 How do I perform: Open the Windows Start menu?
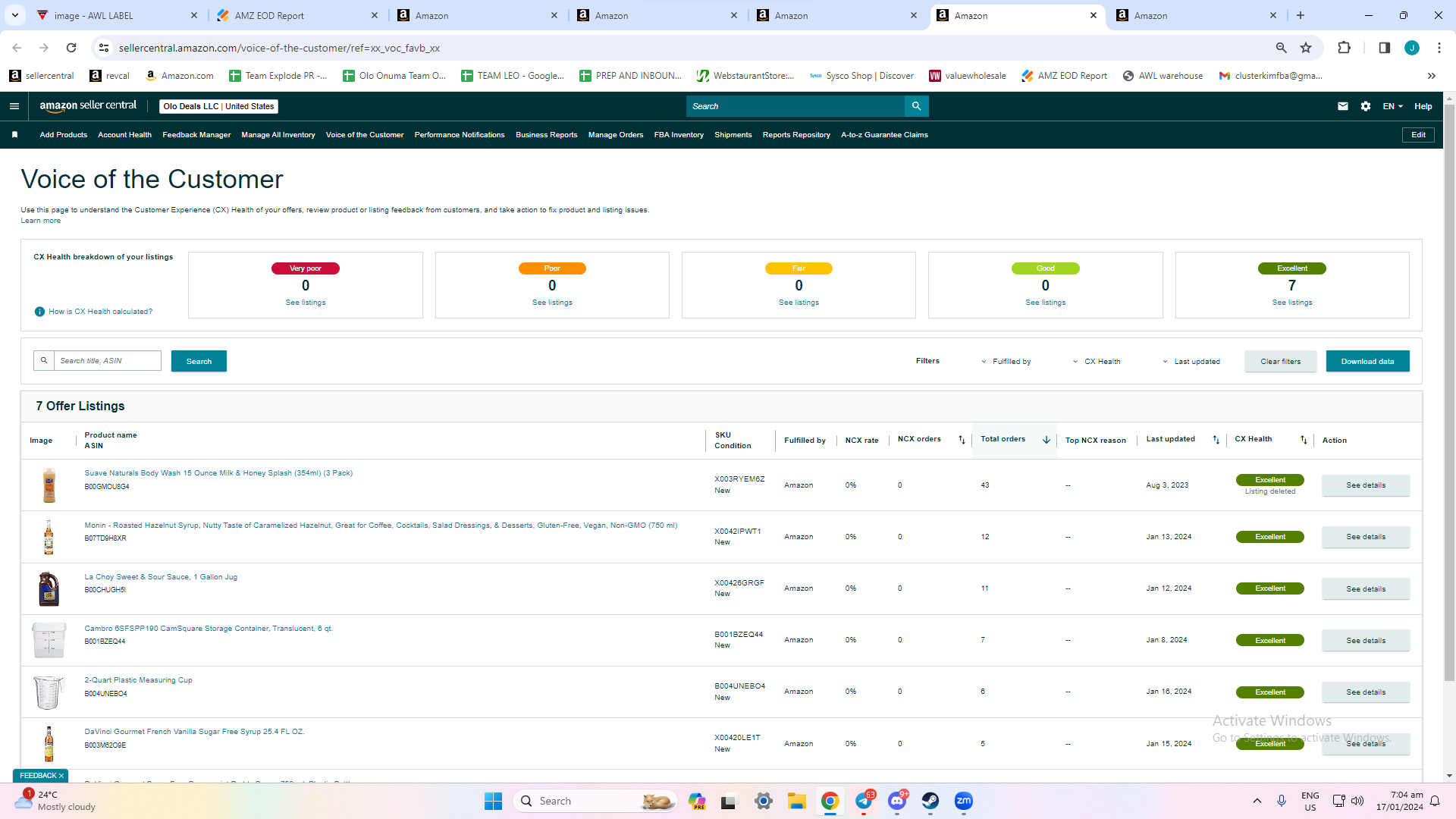pos(493,801)
